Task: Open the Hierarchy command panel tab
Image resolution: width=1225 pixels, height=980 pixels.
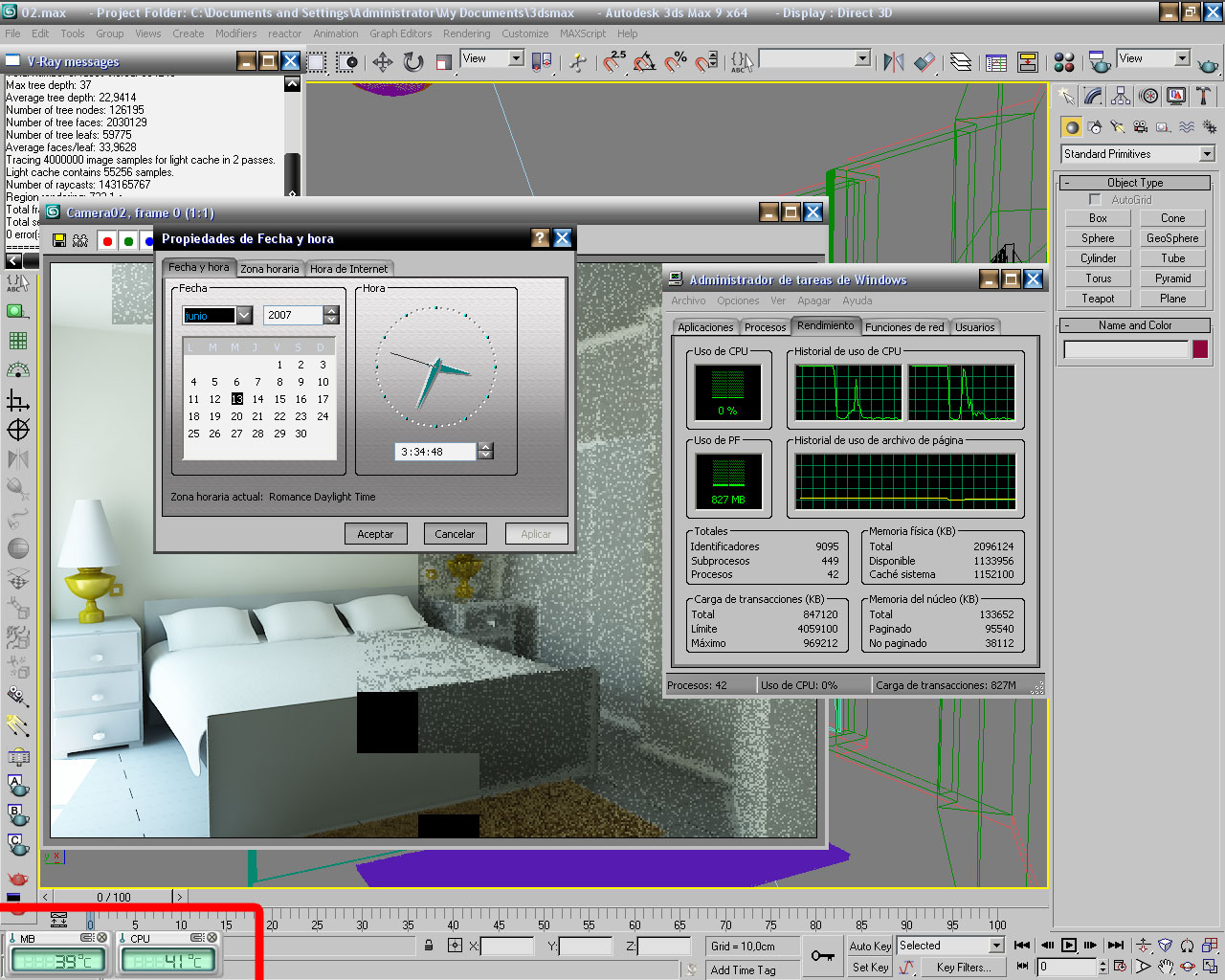Action: [1121, 96]
